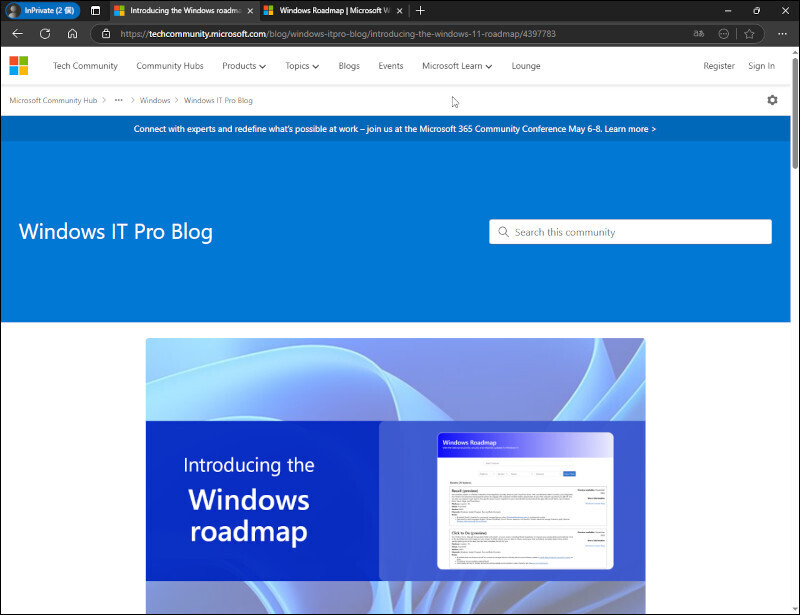
Task: Click the InPrivate profile badge
Action: 42,10
